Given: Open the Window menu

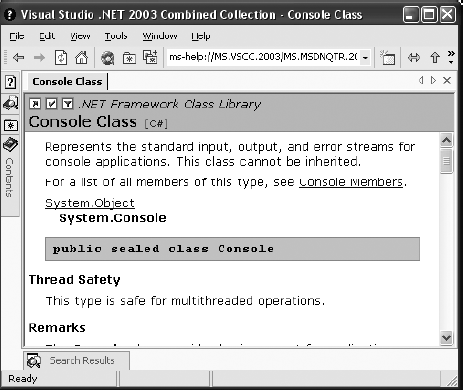Looking at the screenshot, I should [x=160, y=36].
